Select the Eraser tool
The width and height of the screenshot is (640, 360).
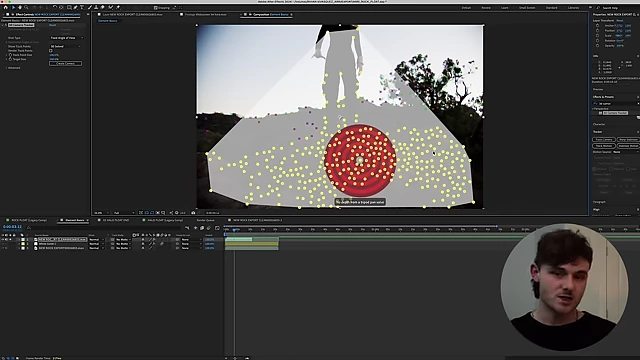tap(102, 7)
